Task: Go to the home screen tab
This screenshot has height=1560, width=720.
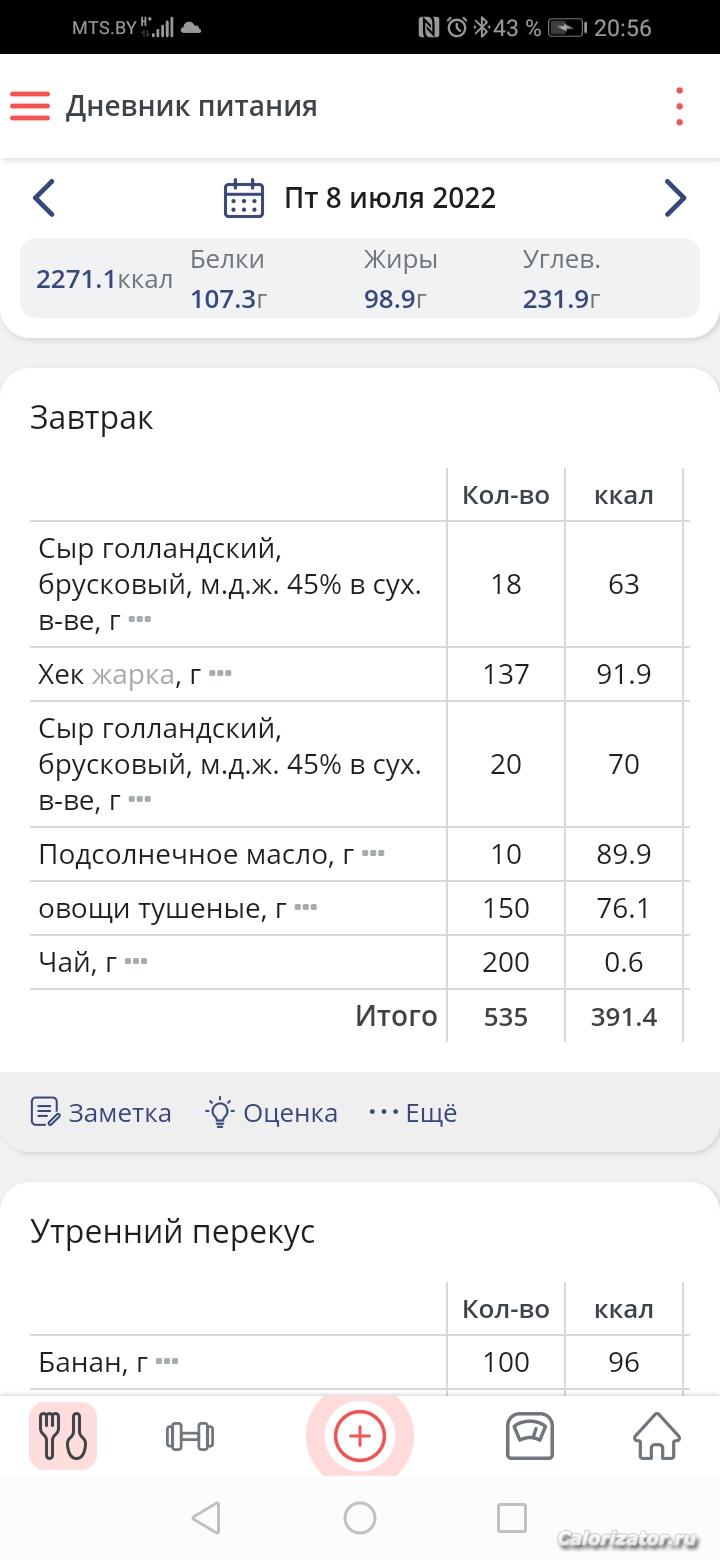Action: point(657,1437)
